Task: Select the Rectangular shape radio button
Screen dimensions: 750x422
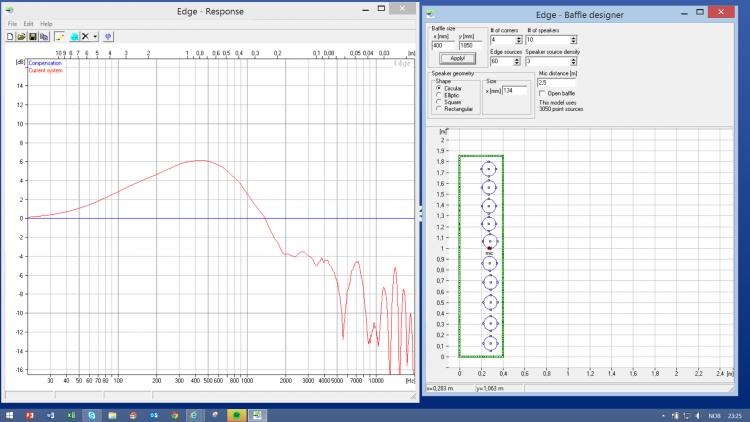Action: point(437,109)
